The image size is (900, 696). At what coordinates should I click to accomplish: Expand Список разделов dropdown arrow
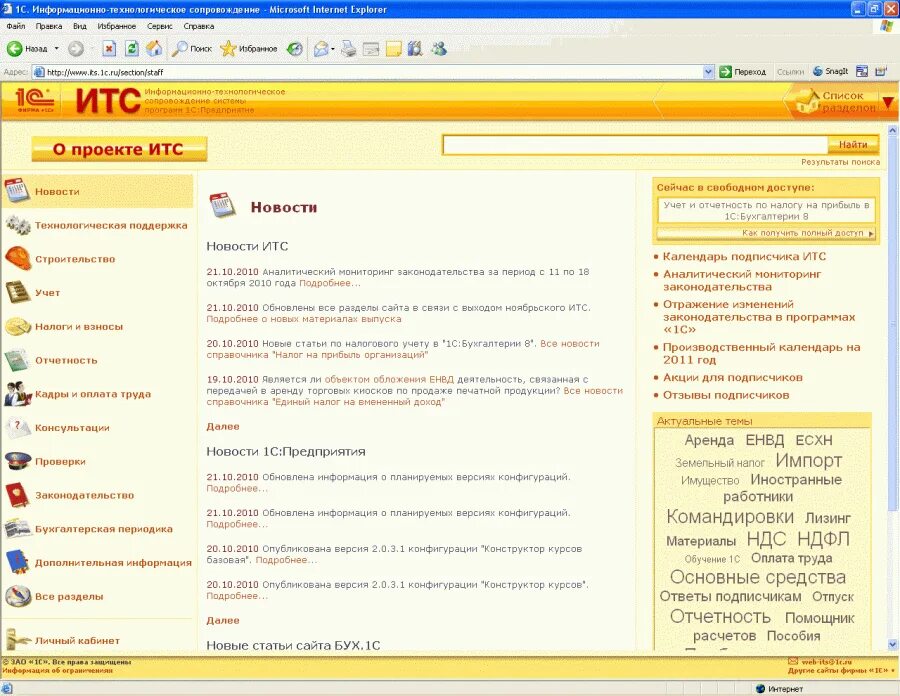[x=888, y=103]
